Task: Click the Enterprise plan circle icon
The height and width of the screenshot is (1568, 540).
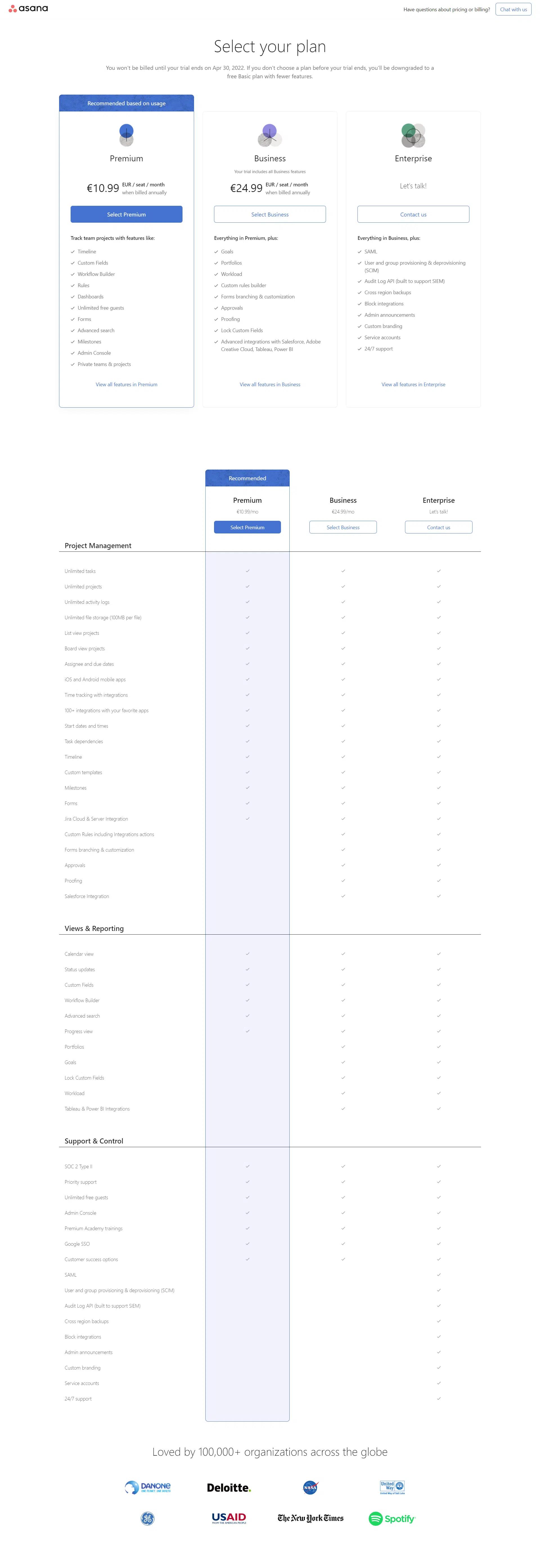Action: tap(413, 135)
